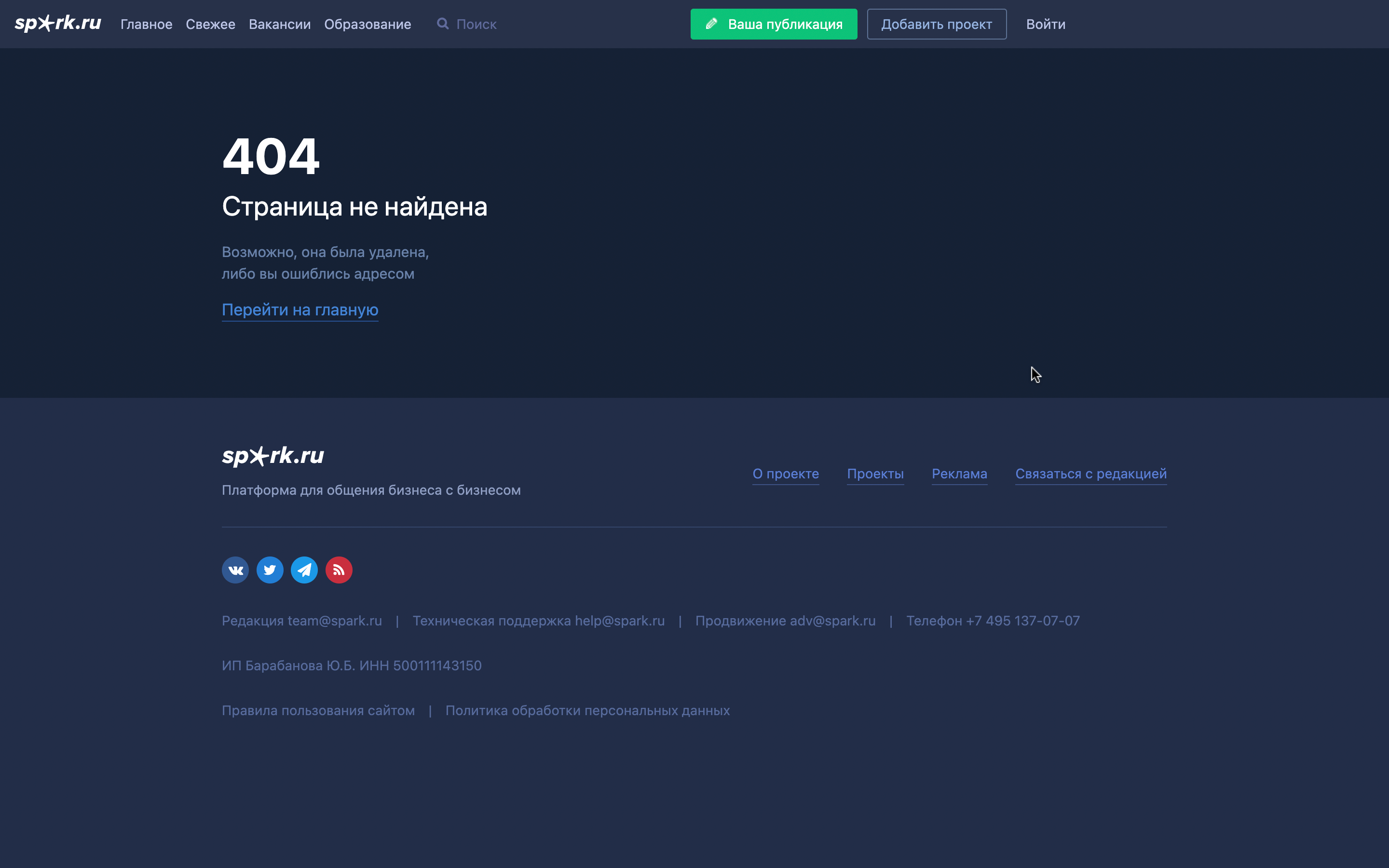The width and height of the screenshot is (1389, 868).
Task: Click the phone number +7 495 137-07-07
Action: click(1023, 621)
